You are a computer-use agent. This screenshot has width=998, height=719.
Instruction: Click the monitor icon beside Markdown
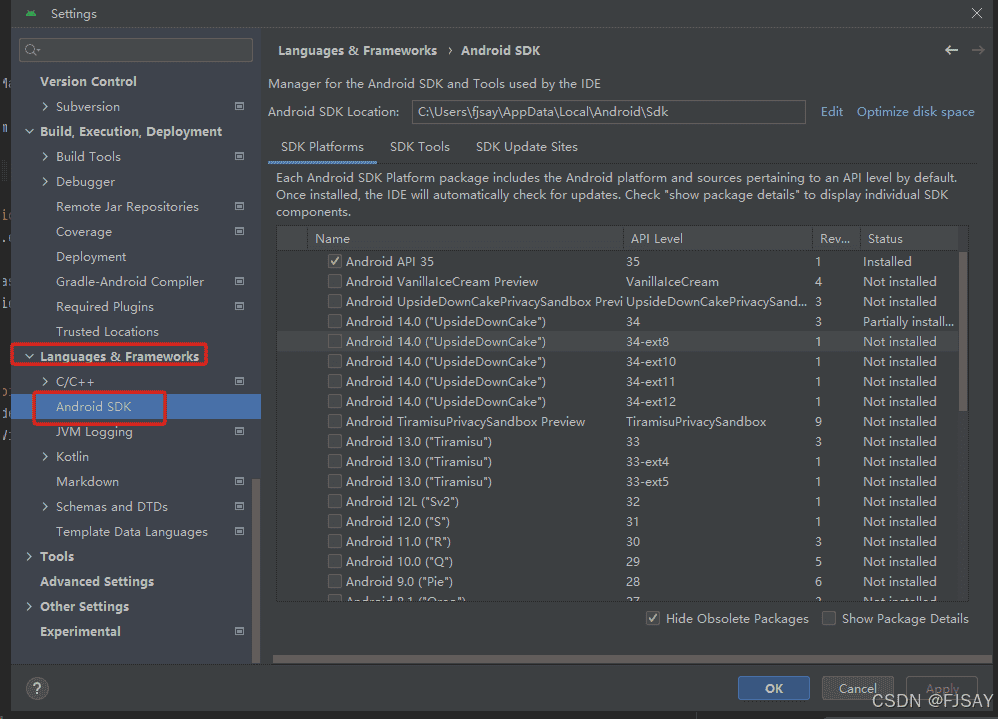coord(238,481)
